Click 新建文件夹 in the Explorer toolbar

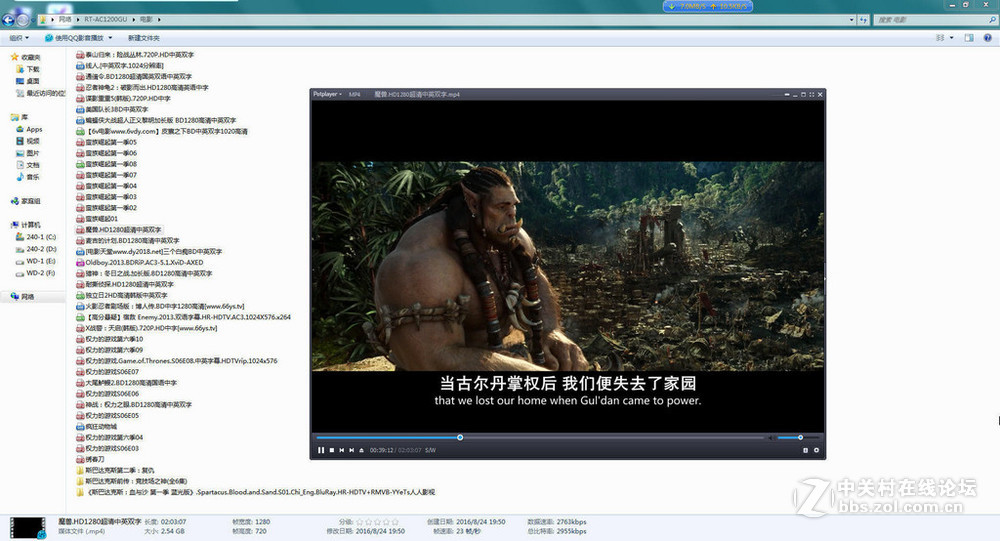click(143, 38)
